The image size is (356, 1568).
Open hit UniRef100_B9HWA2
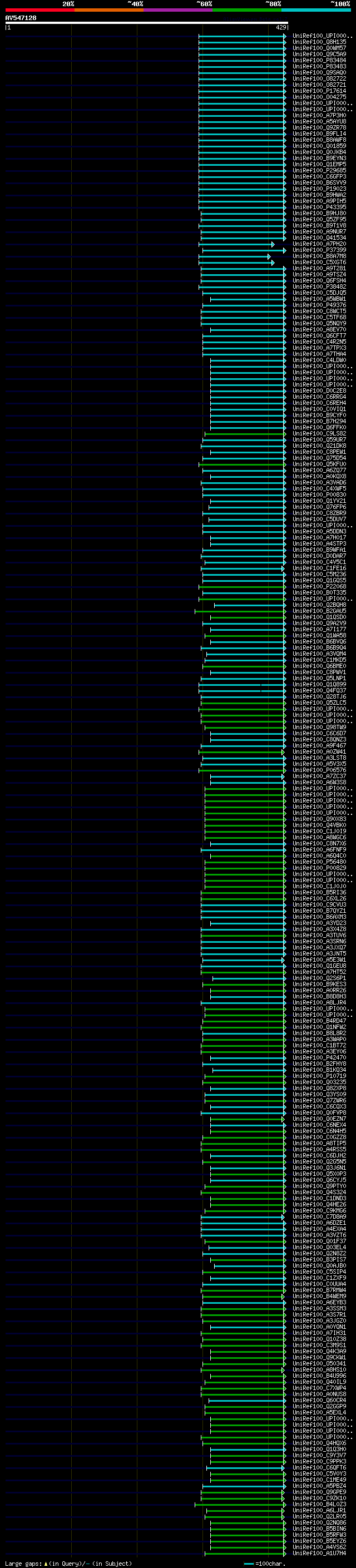click(319, 195)
